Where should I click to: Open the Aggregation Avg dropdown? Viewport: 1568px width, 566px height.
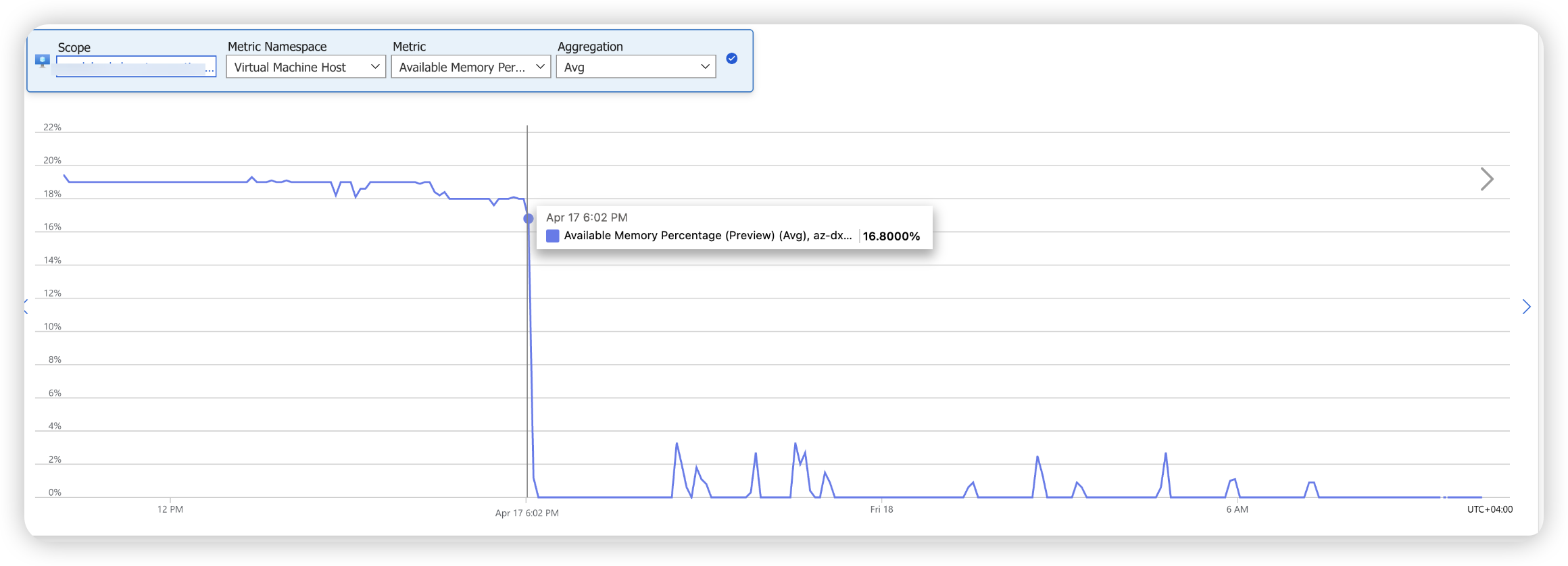pyautogui.click(x=635, y=67)
